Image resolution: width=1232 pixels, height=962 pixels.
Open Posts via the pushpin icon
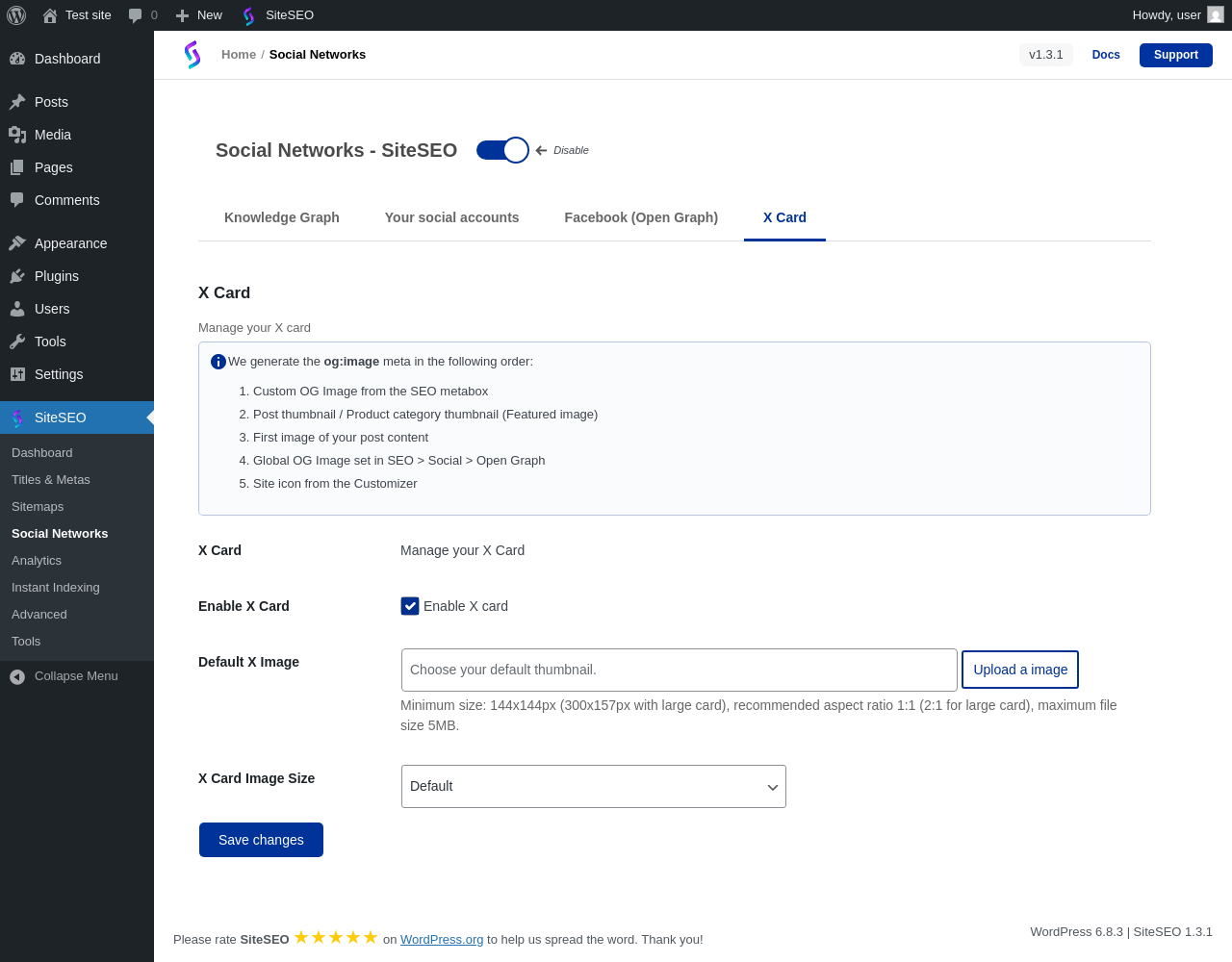(x=17, y=102)
